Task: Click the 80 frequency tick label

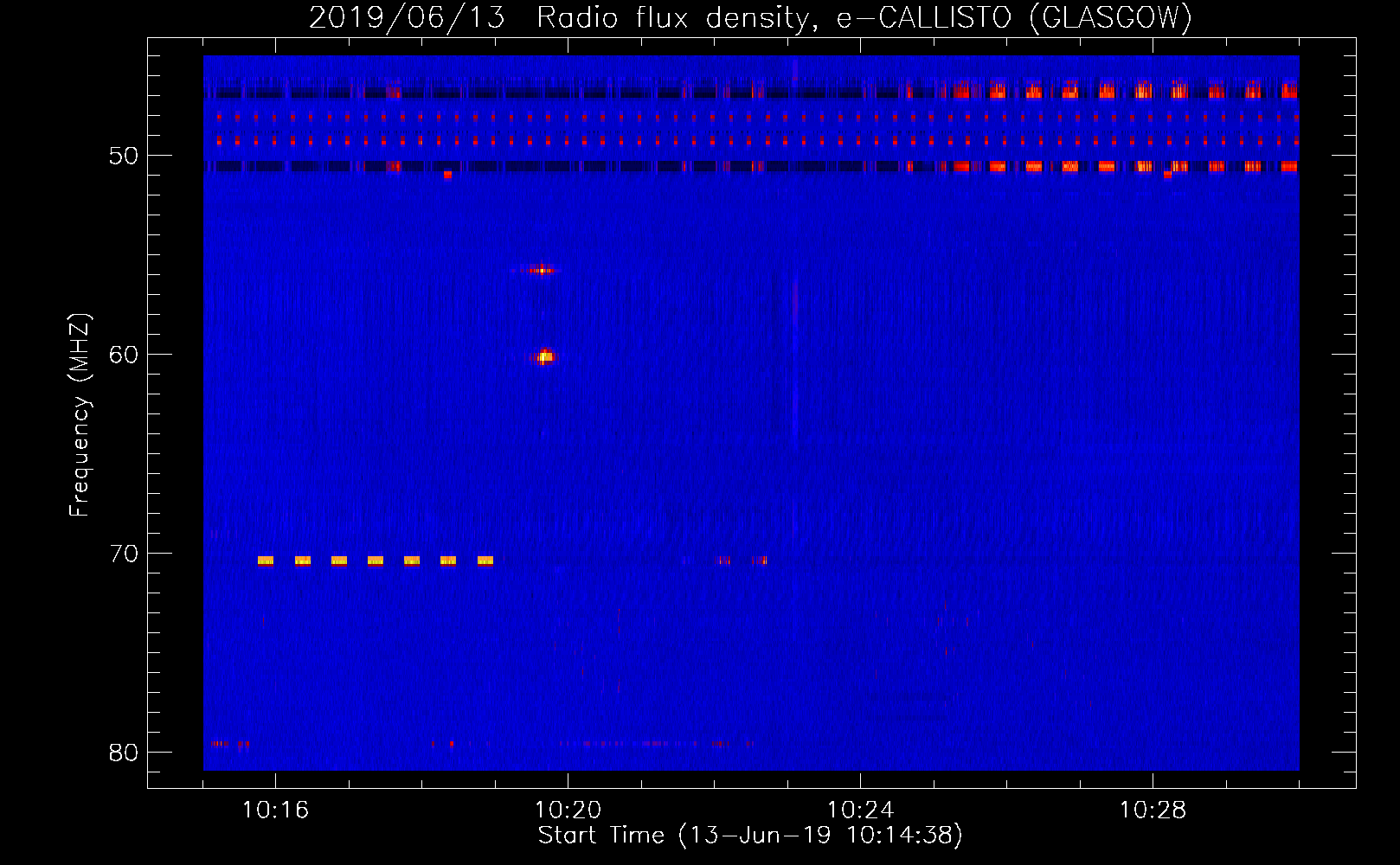Action: [124, 753]
